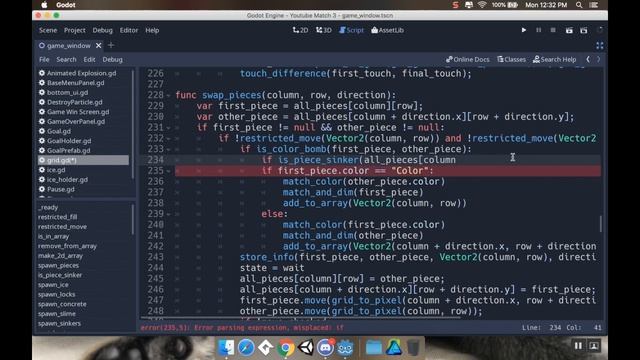
Task: Fold the code block at line 233
Action: (169, 149)
